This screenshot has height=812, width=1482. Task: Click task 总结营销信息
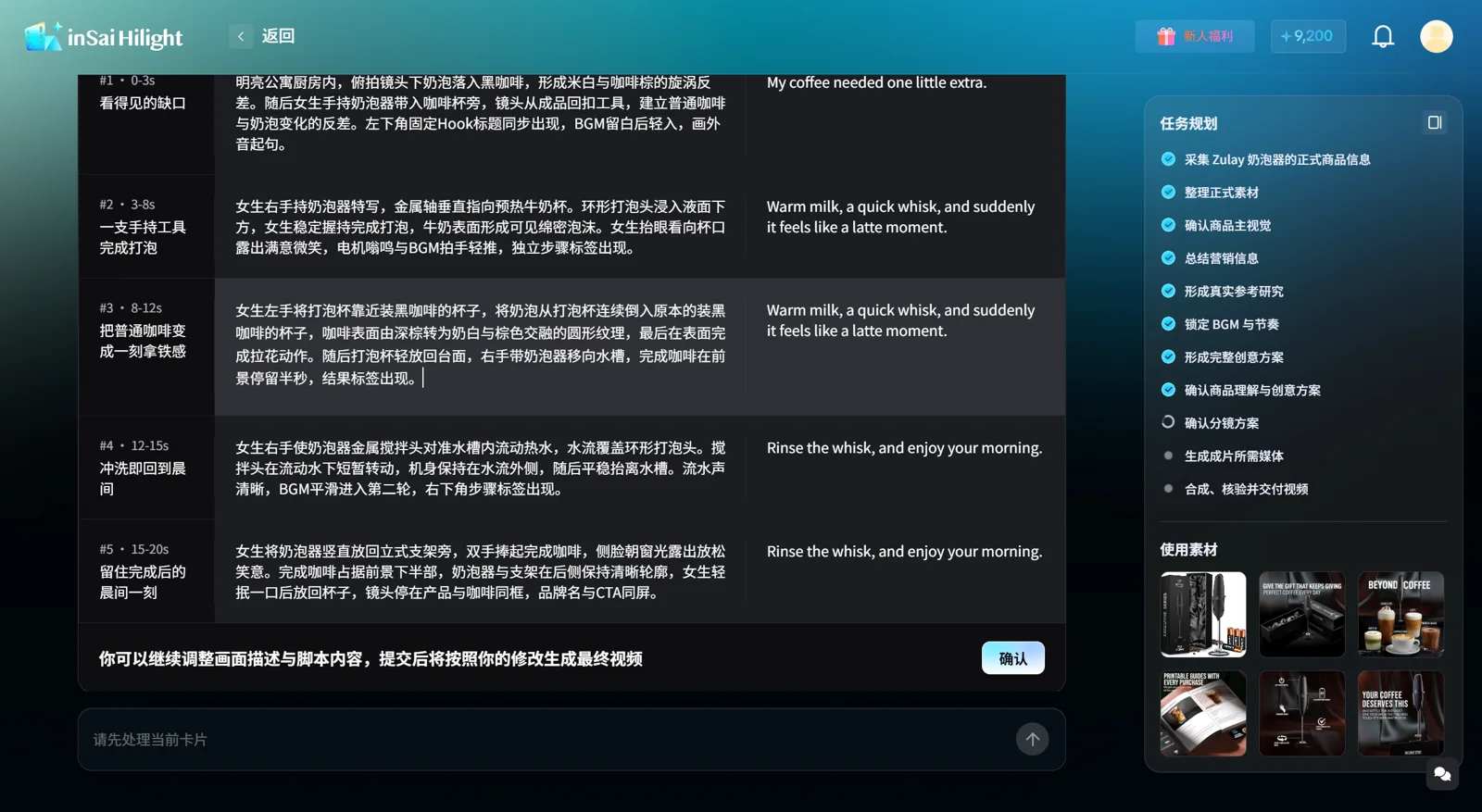pos(1221,257)
